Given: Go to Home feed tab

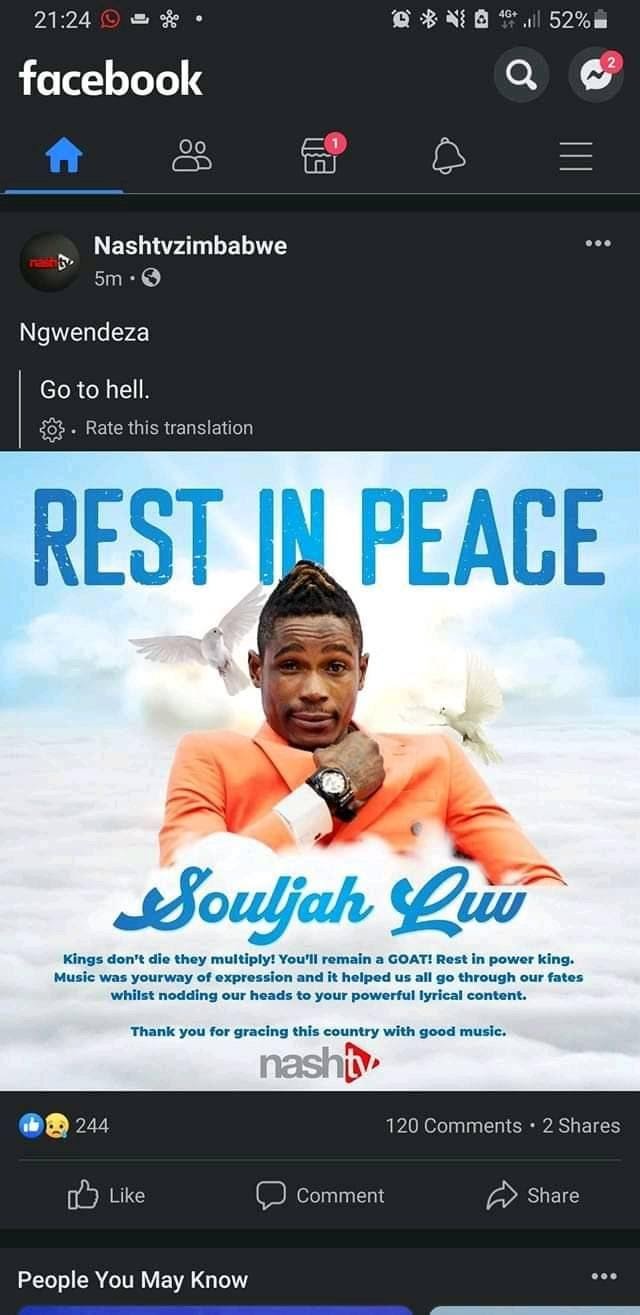Looking at the screenshot, I should (64, 156).
